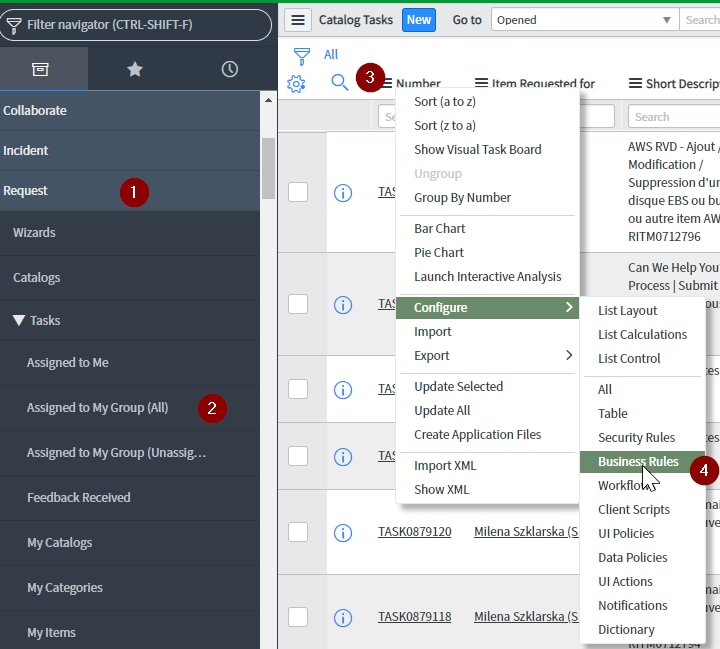Open the Wizards module
This screenshot has width=720, height=649.
pyautogui.click(x=130, y=232)
